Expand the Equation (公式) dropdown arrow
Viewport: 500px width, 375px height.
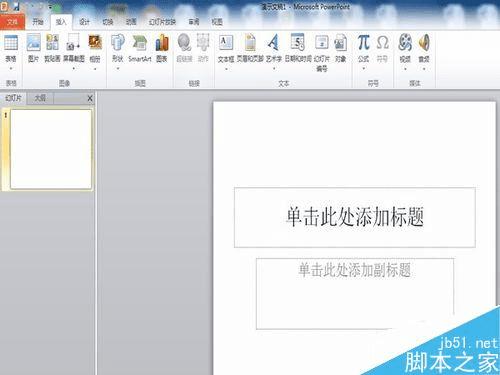[363, 68]
